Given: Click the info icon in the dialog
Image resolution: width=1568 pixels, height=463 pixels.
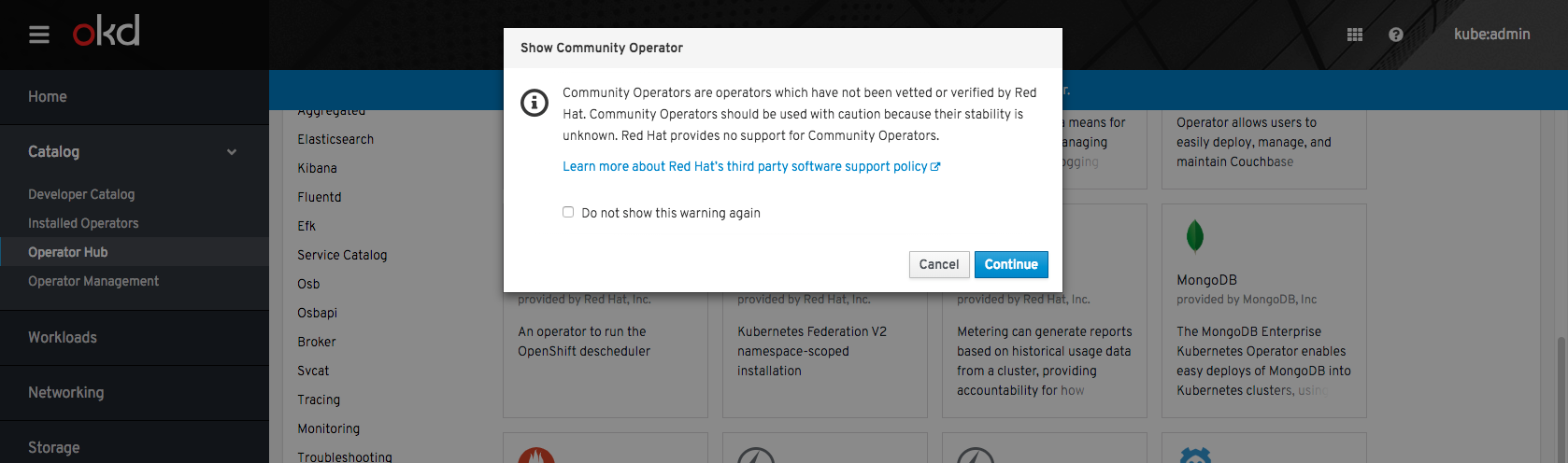Looking at the screenshot, I should tap(535, 103).
